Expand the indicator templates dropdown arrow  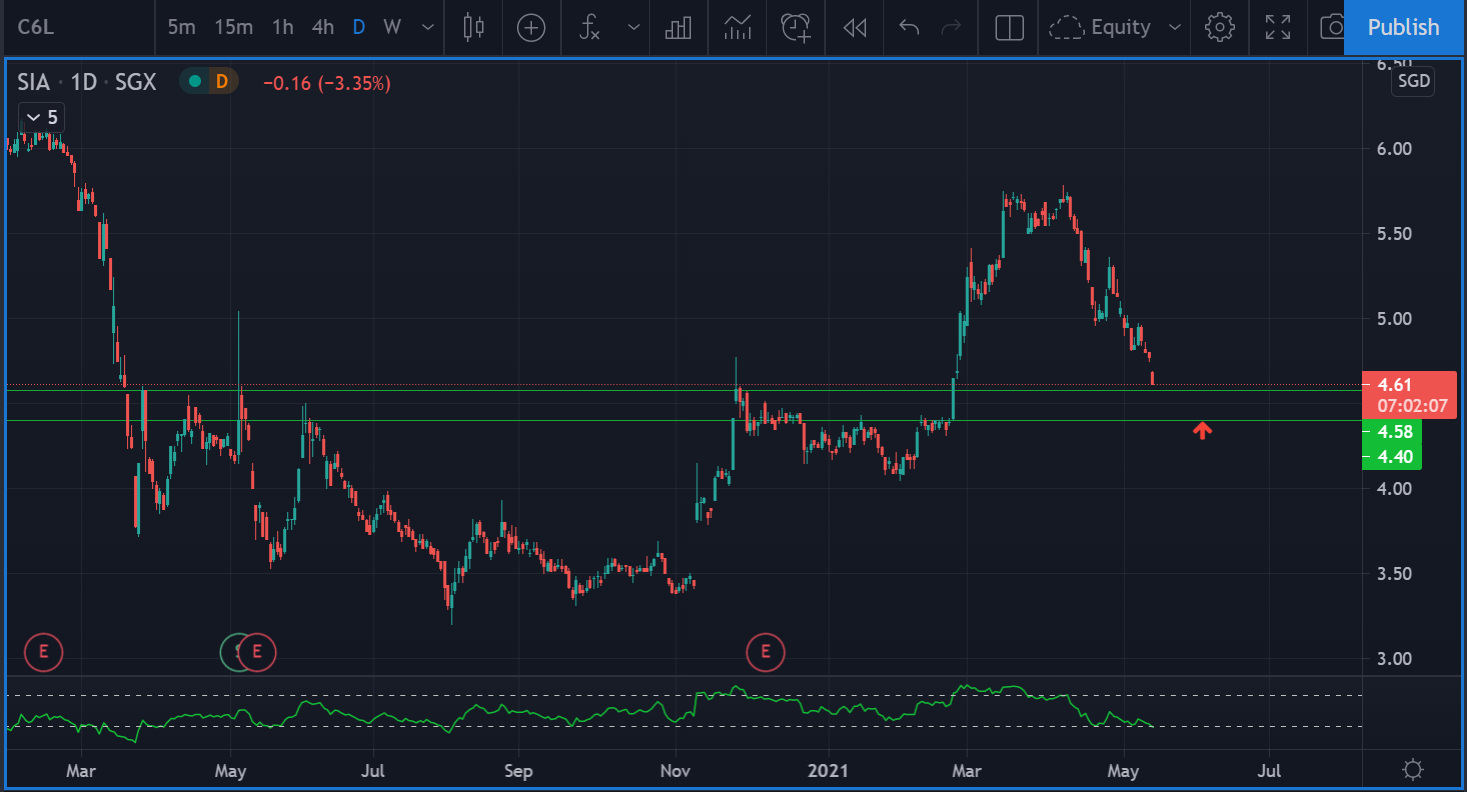633,27
